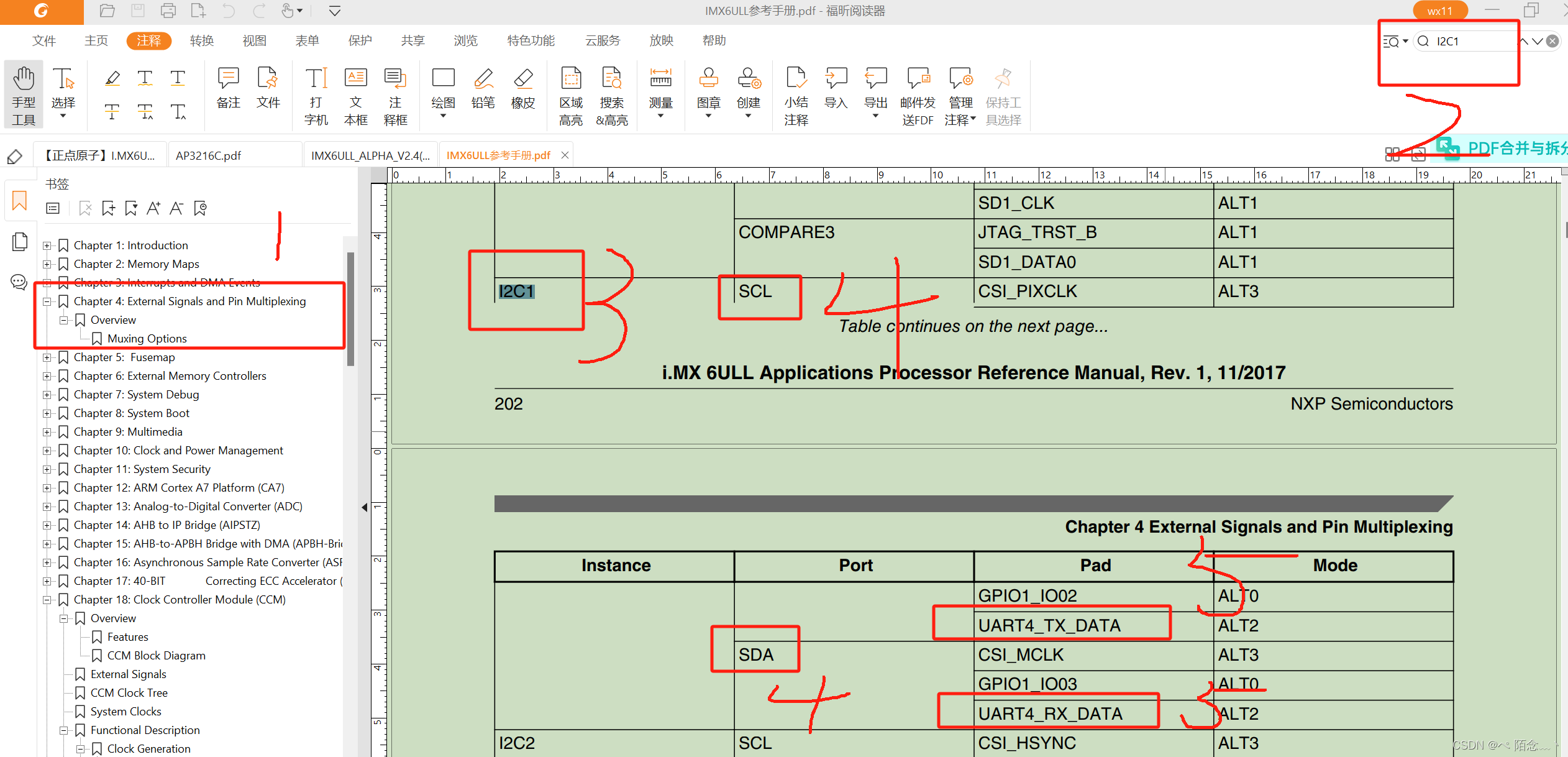Switch to the AP3216C.pdf document tab
Image resolution: width=1568 pixels, height=757 pixels.
[209, 155]
